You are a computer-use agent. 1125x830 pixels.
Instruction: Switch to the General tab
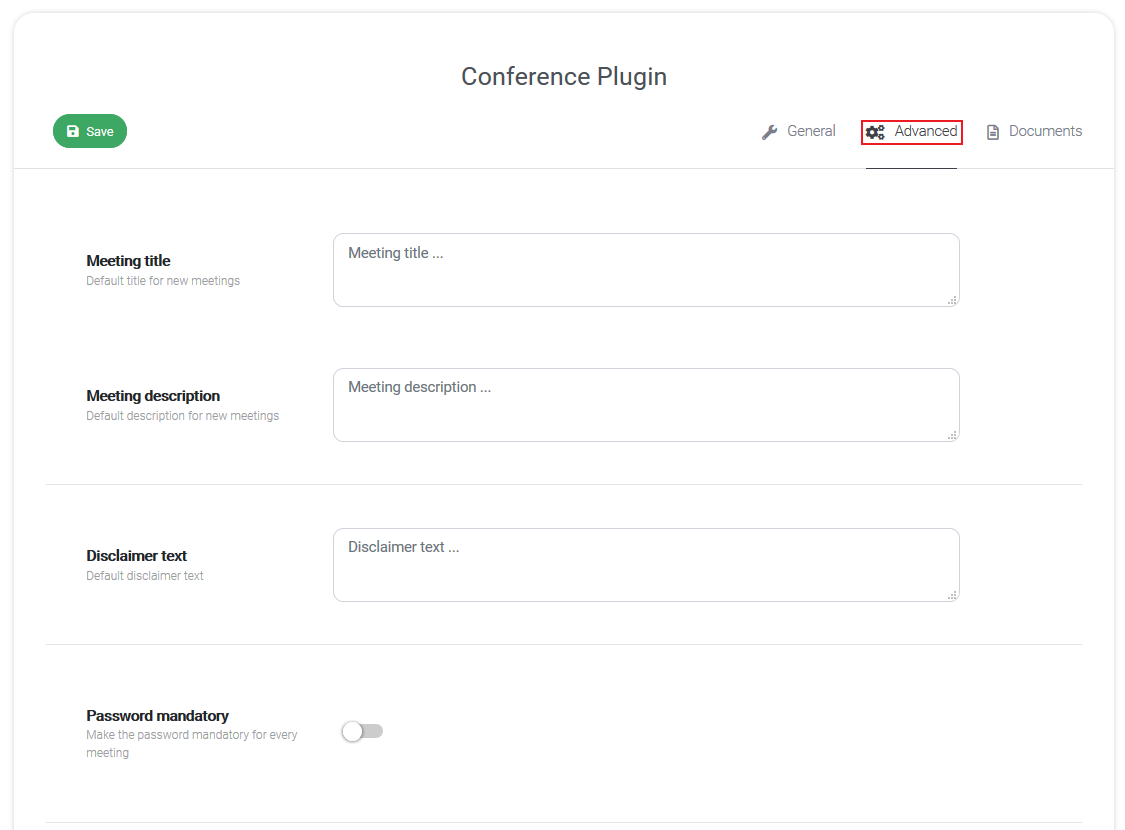pyautogui.click(x=799, y=131)
